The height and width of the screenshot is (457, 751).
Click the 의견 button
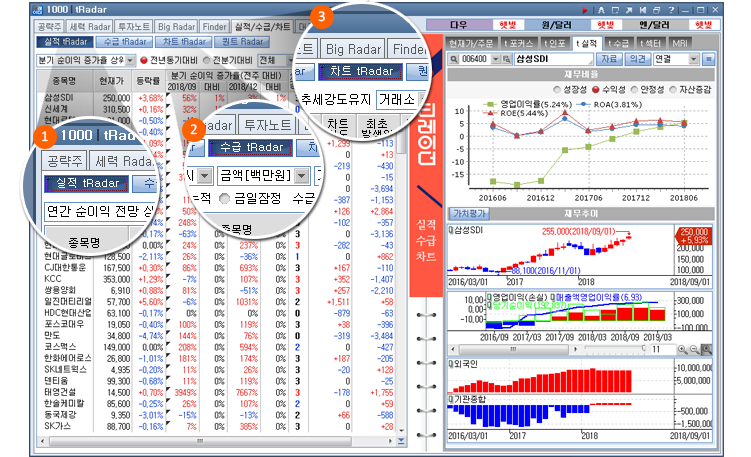(x=637, y=59)
